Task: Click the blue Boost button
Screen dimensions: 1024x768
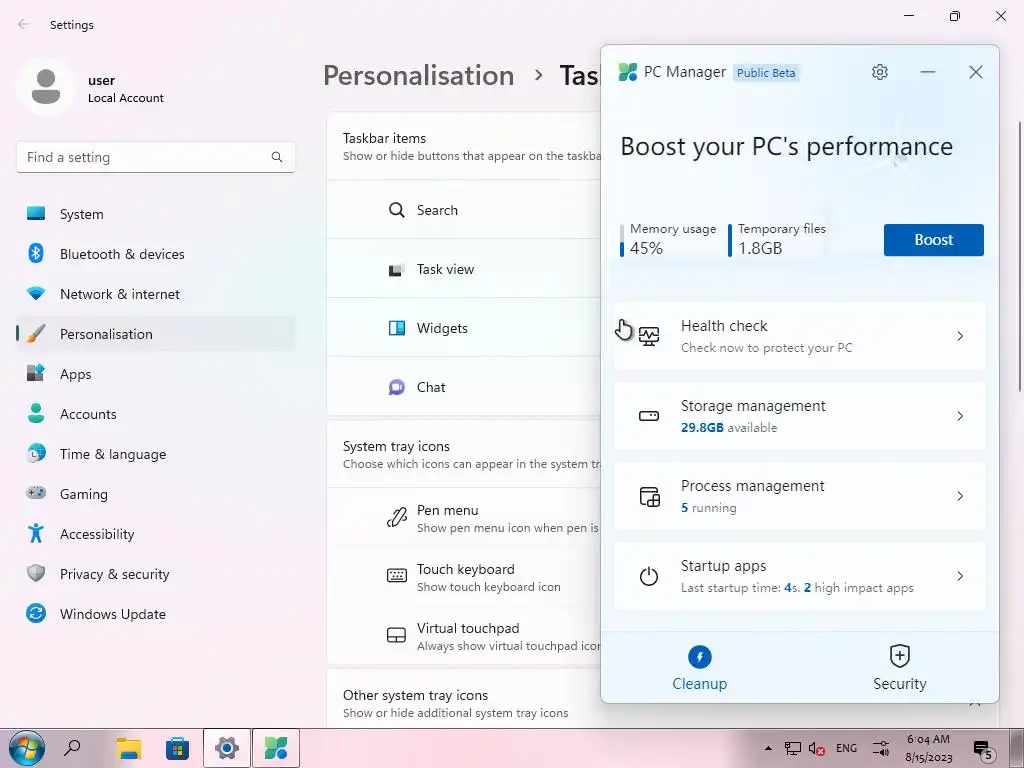Action: coord(933,240)
